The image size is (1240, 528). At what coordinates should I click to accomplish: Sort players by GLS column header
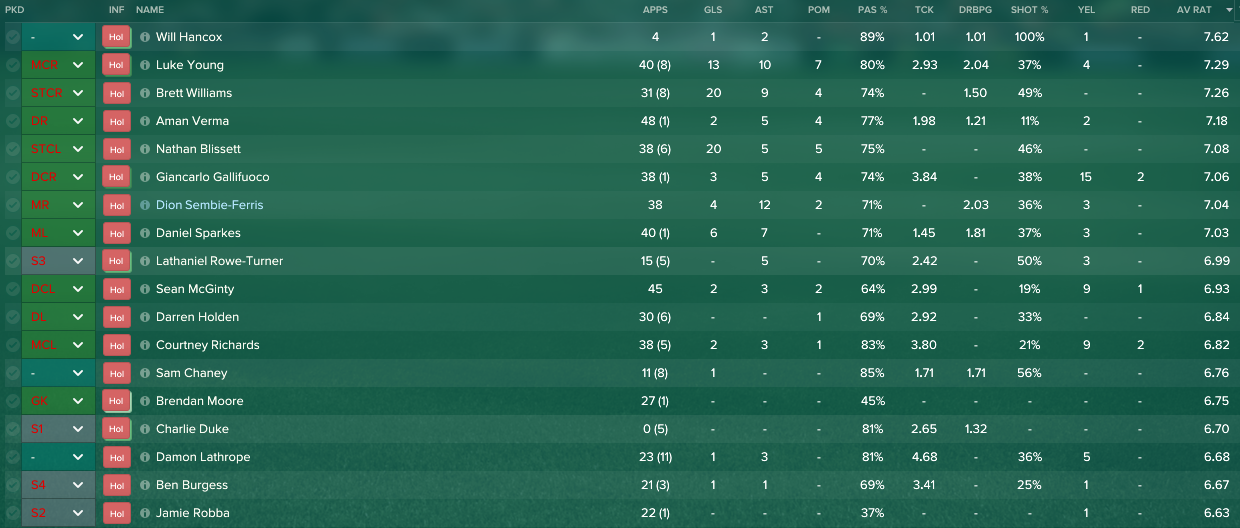[x=713, y=10]
